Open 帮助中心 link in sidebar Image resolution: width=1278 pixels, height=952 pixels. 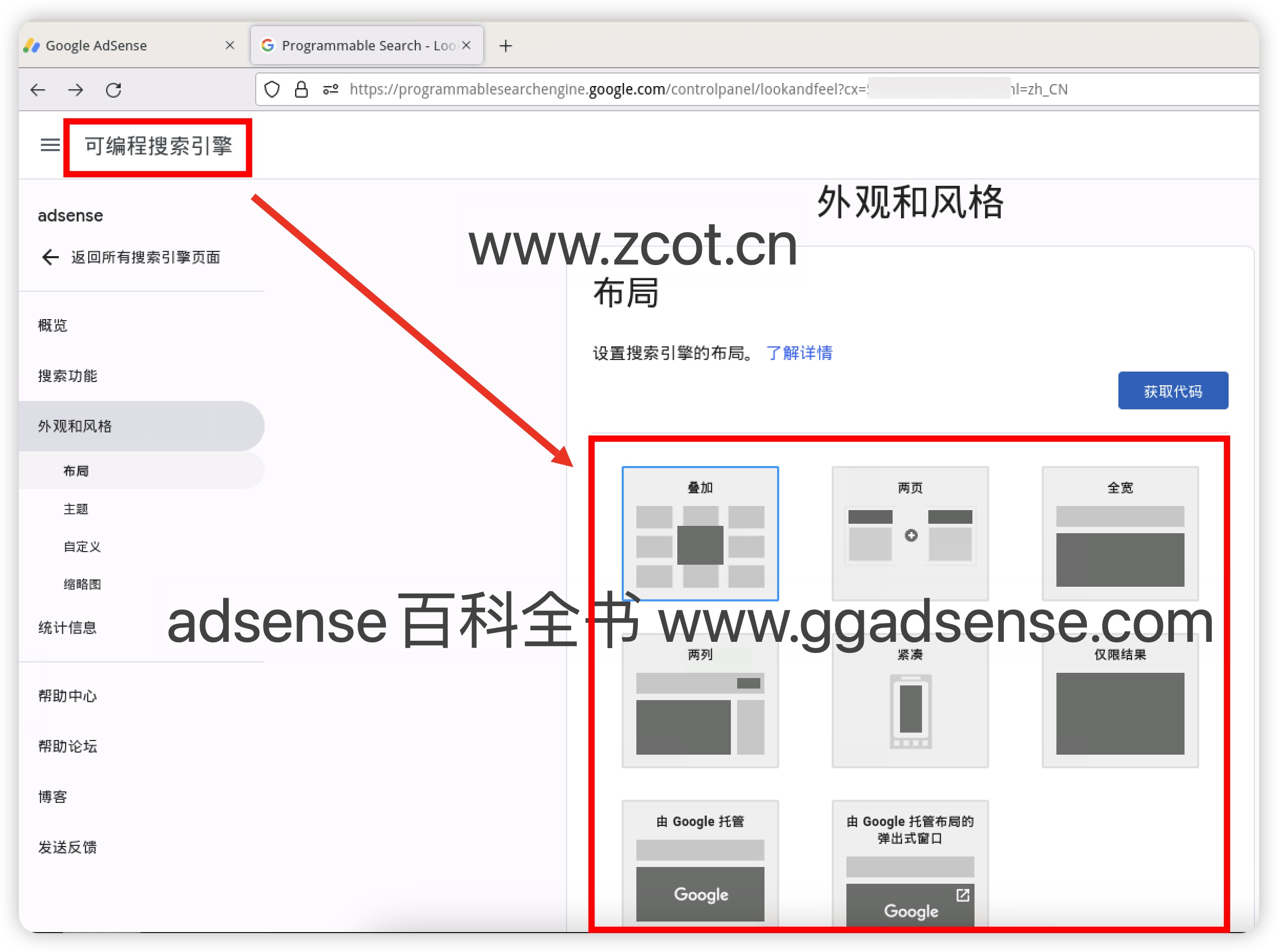67,696
